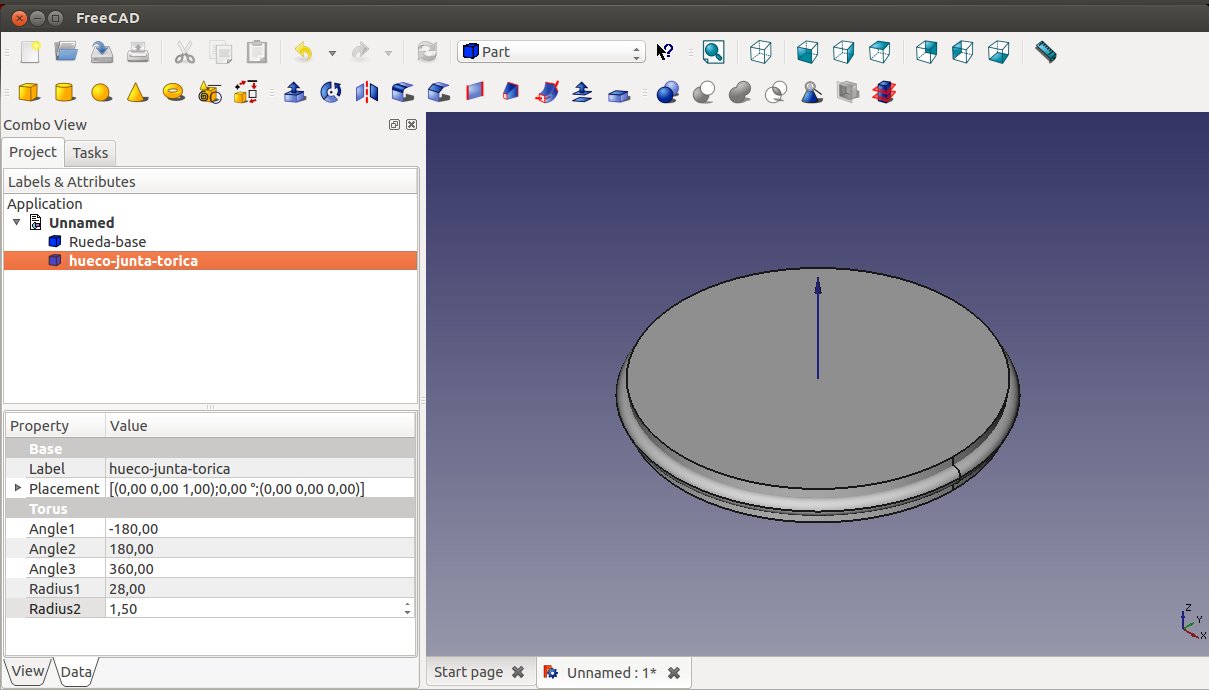The height and width of the screenshot is (690, 1209).
Task: Insert a cone using the toolbar
Action: click(137, 93)
